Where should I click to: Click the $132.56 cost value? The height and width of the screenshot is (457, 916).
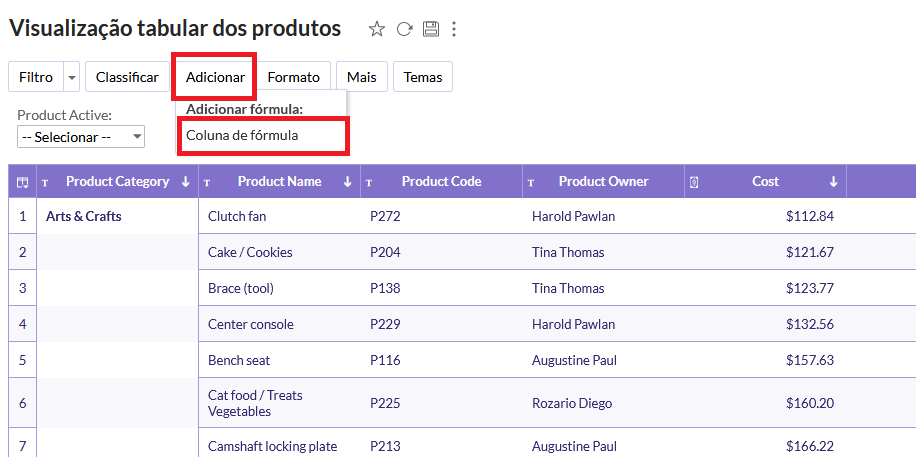click(x=810, y=324)
